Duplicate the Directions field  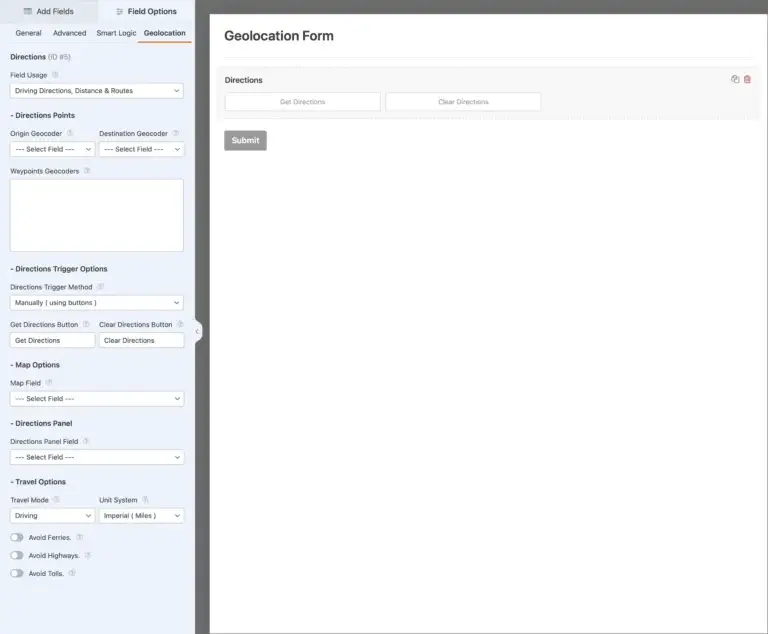(735, 79)
